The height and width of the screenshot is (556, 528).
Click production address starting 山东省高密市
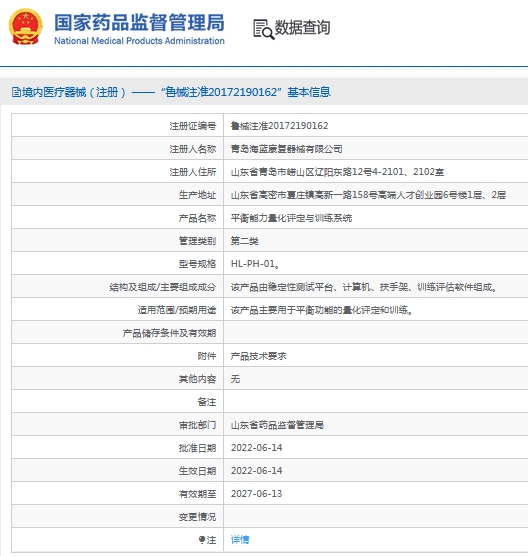pos(368,195)
